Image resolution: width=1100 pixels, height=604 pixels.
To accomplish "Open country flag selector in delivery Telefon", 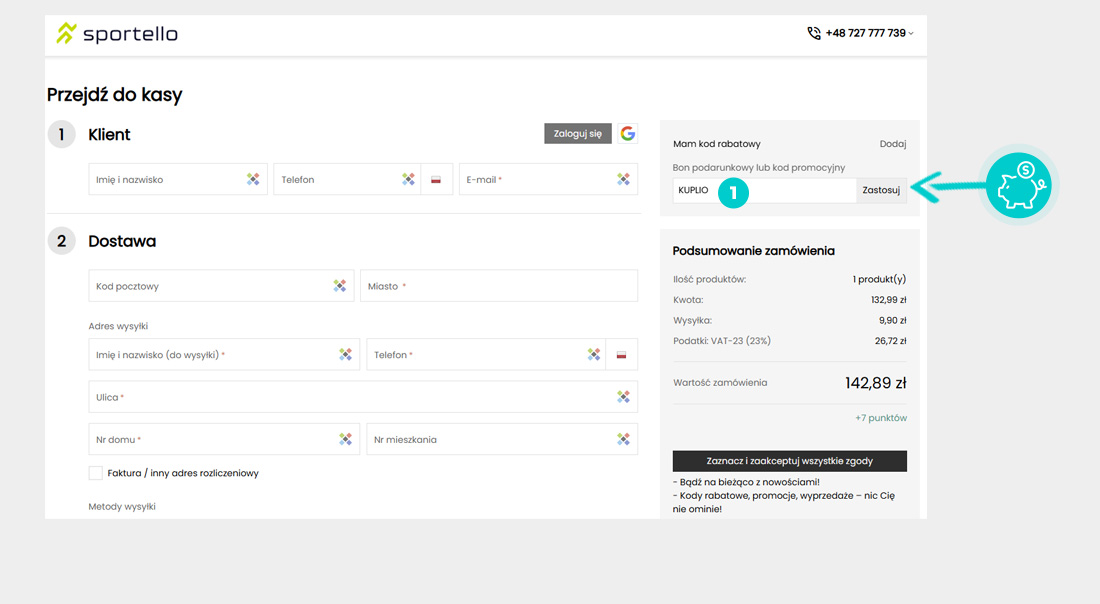I will [x=621, y=355].
